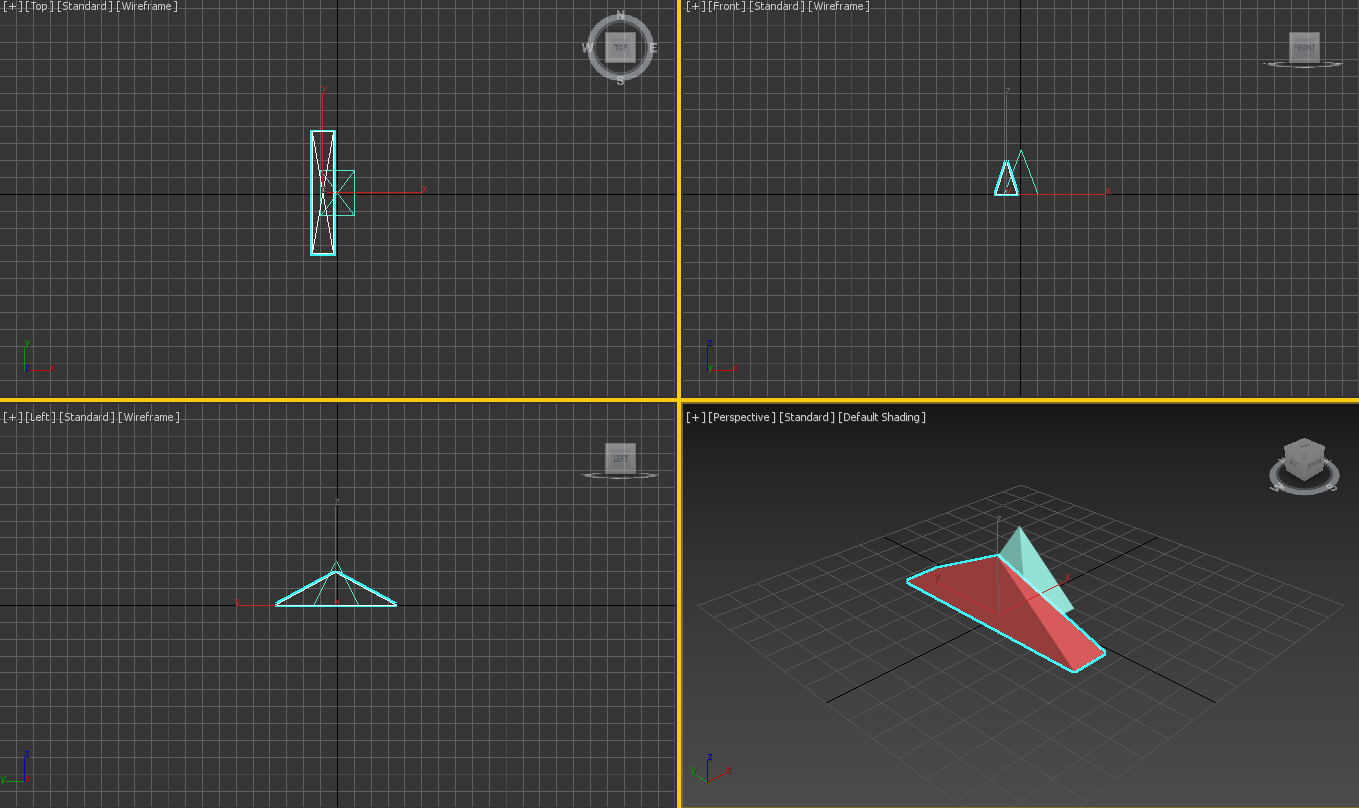Open the [Wireframe] shading menu in Left viewport
The width and height of the screenshot is (1359, 808).
point(149,417)
